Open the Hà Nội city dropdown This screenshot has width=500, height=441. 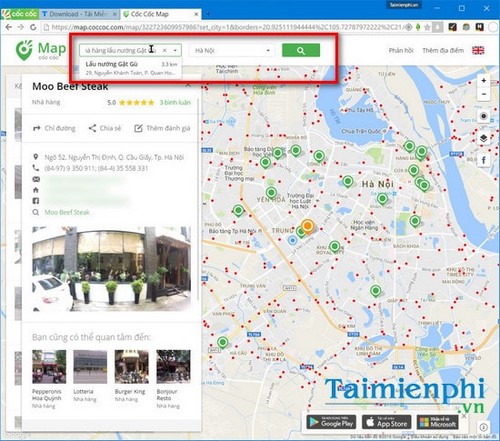(232, 50)
